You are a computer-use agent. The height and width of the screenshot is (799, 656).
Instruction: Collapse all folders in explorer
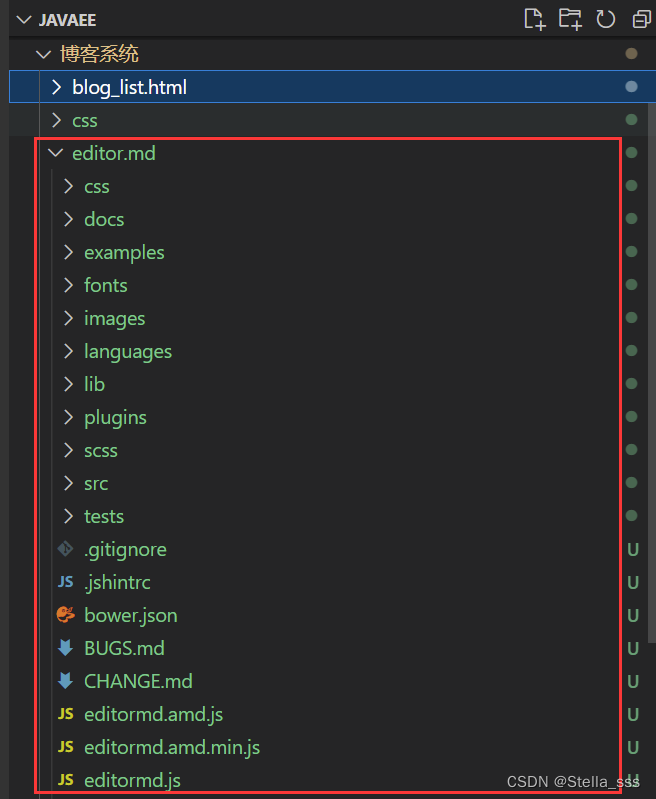click(640, 19)
